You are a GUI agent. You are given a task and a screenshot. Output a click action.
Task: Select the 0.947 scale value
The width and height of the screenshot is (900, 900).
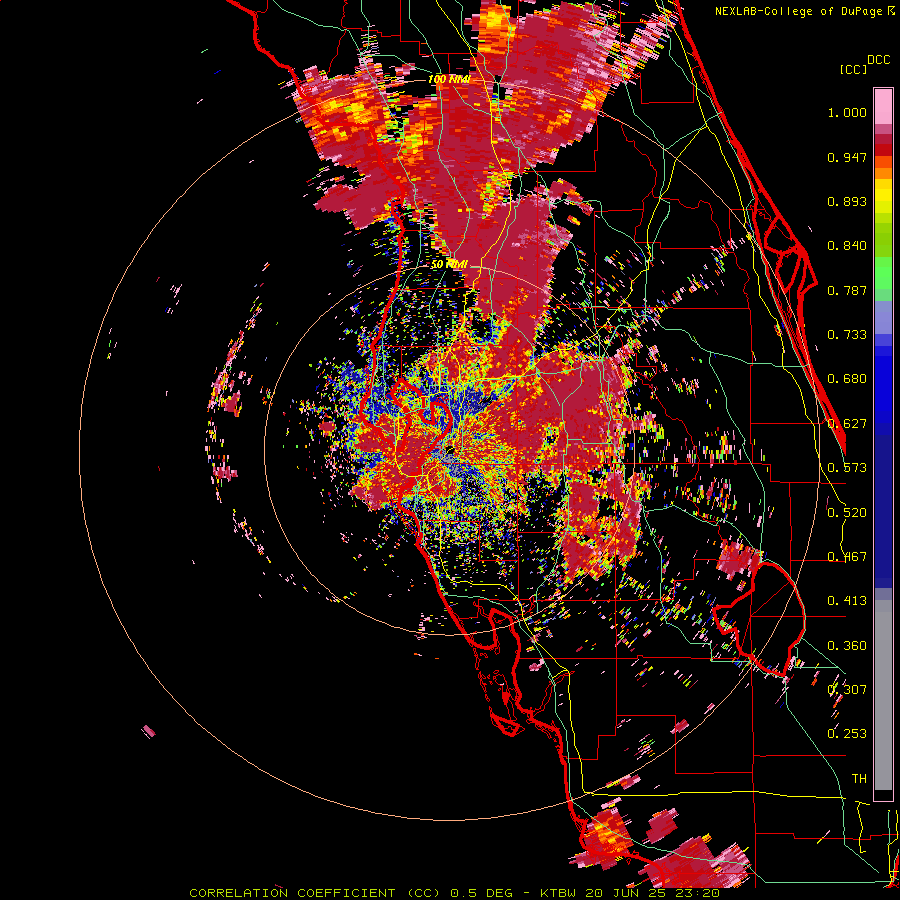coord(847,157)
